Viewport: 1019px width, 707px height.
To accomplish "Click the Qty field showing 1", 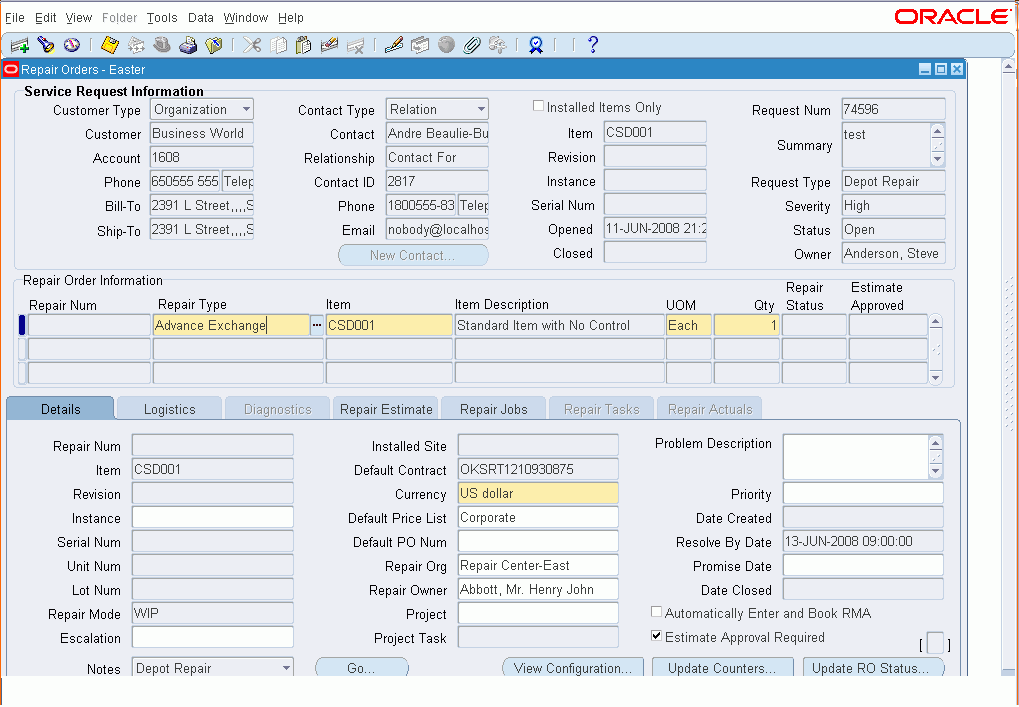I will coord(747,325).
